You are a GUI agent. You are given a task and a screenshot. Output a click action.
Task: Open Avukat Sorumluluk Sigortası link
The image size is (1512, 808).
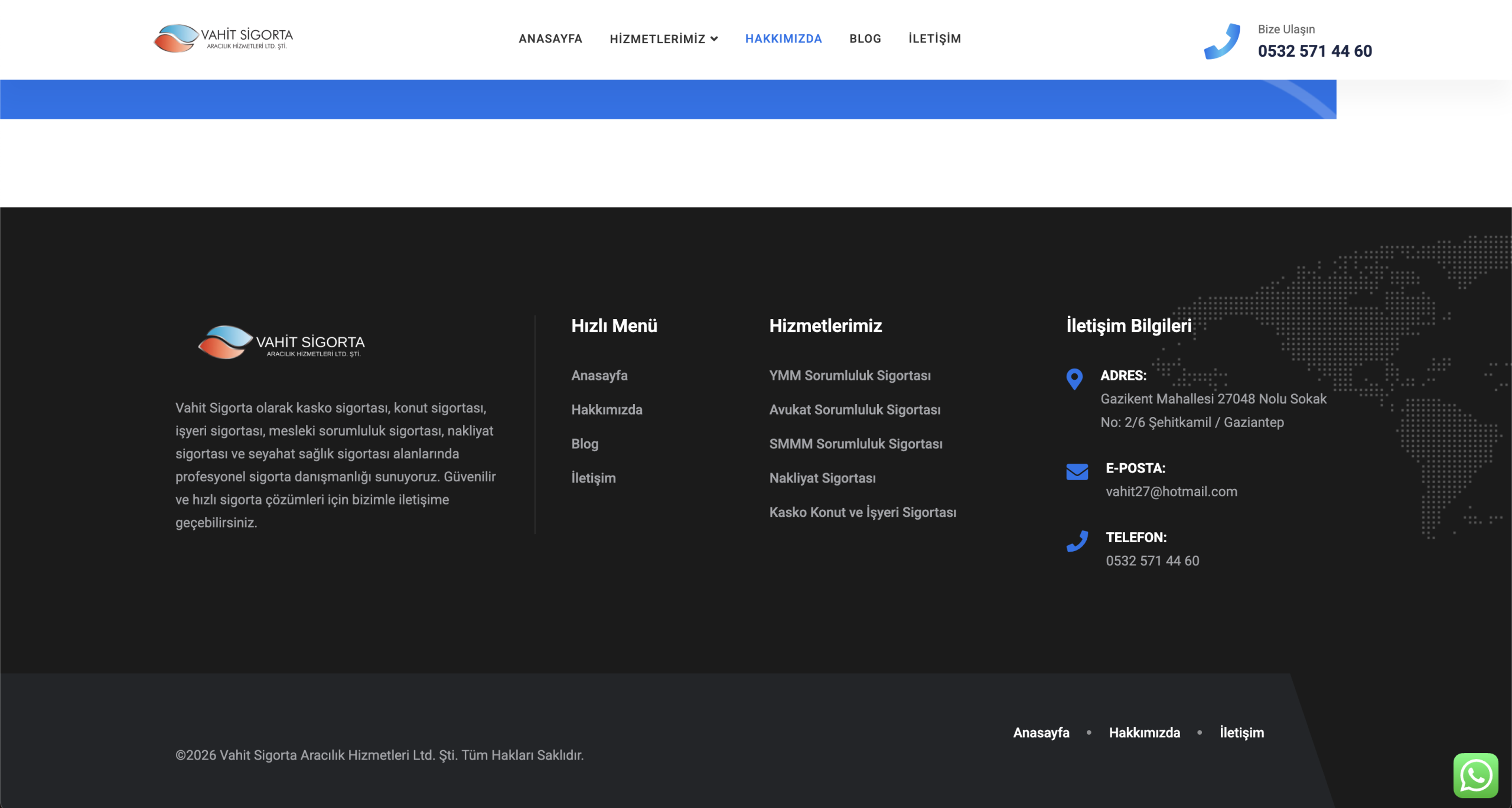tap(854, 410)
